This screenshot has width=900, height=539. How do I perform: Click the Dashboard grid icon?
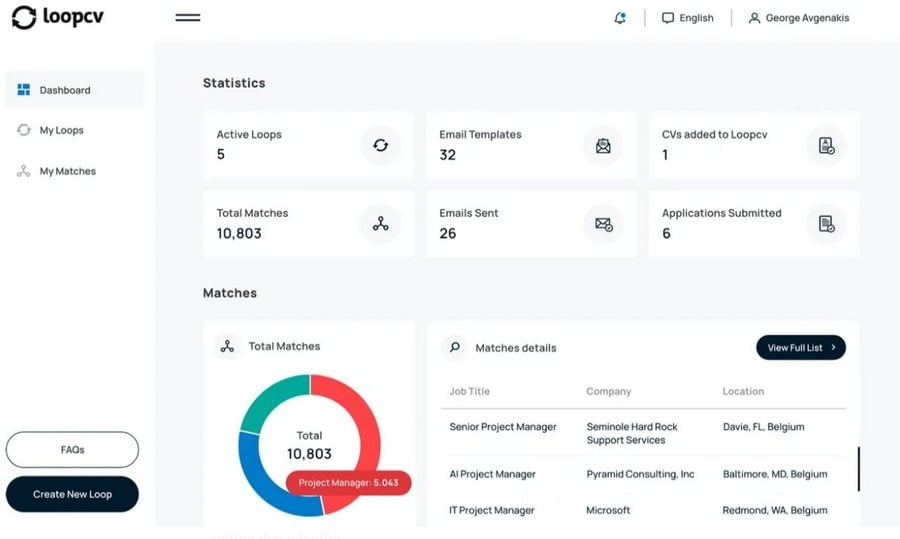click(24, 90)
